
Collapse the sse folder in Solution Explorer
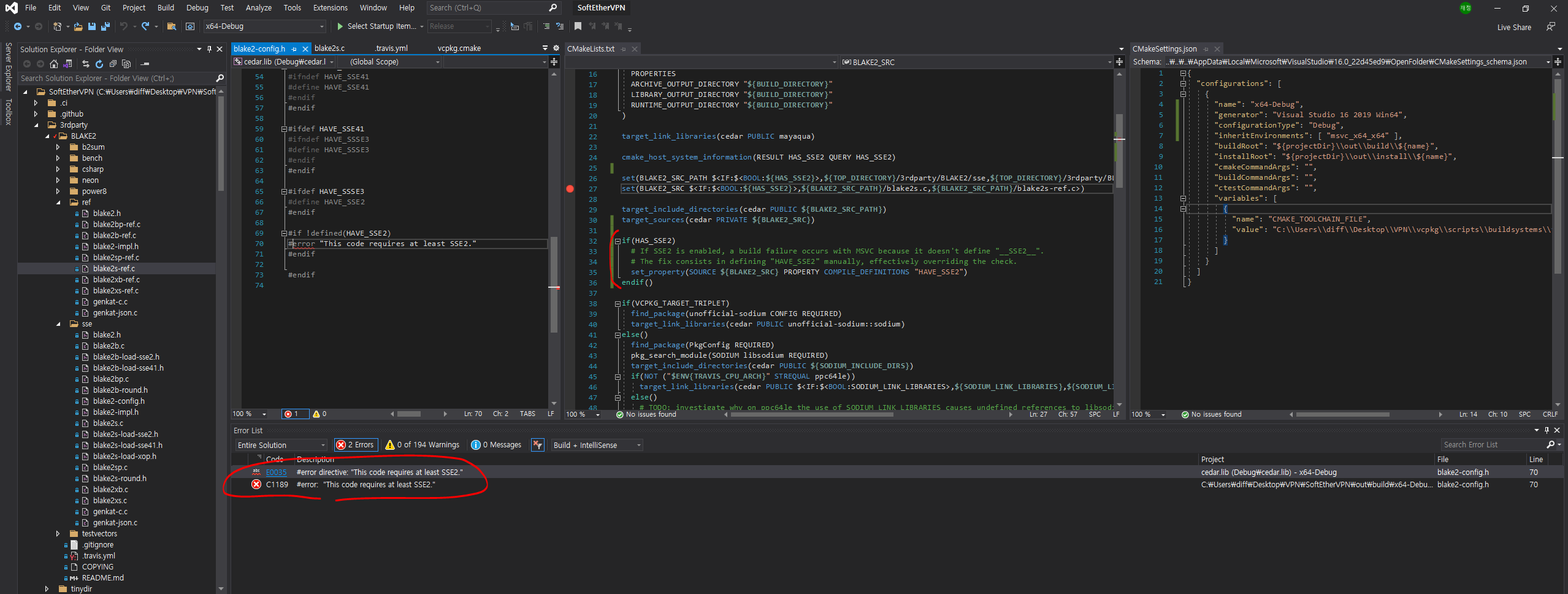point(58,323)
